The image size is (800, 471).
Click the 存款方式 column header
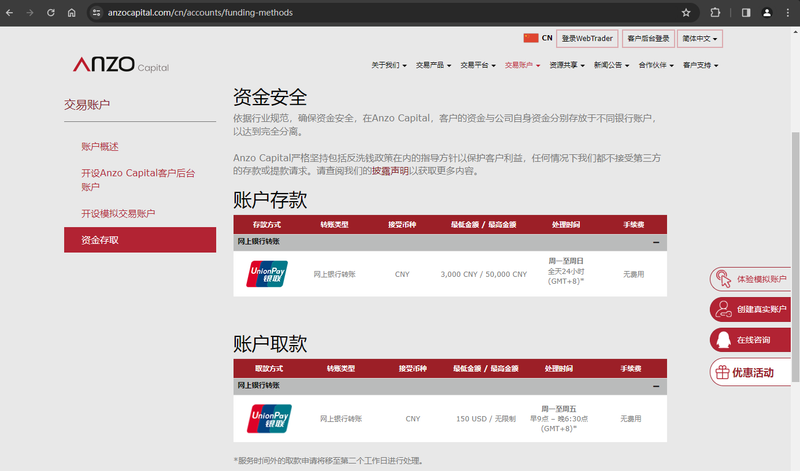267,225
